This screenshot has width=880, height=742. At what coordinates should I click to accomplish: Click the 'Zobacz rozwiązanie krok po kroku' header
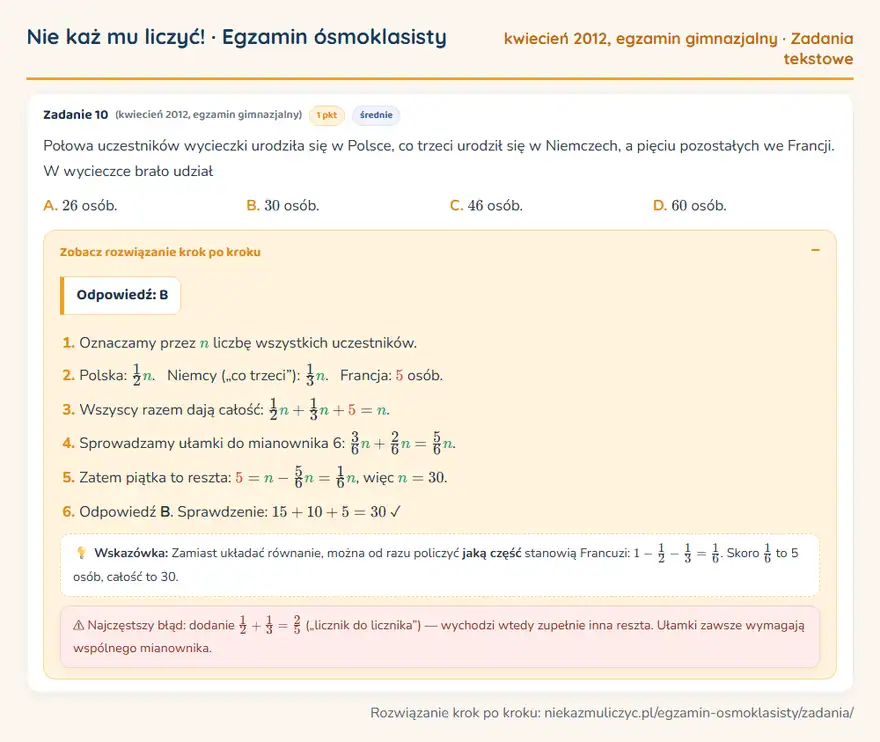(x=160, y=252)
